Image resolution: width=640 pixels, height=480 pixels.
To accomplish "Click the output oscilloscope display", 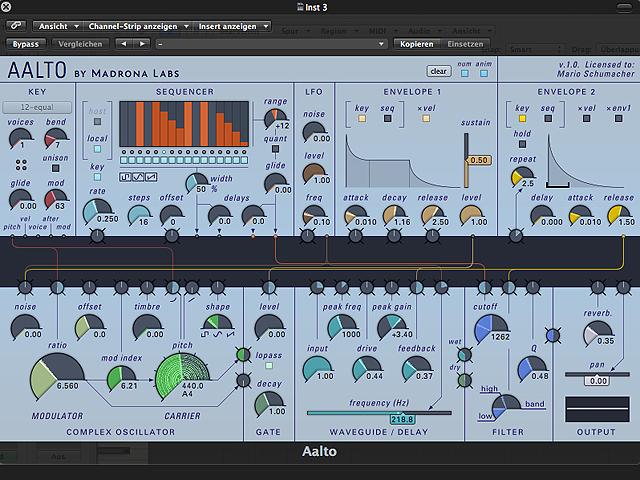I will point(598,409).
